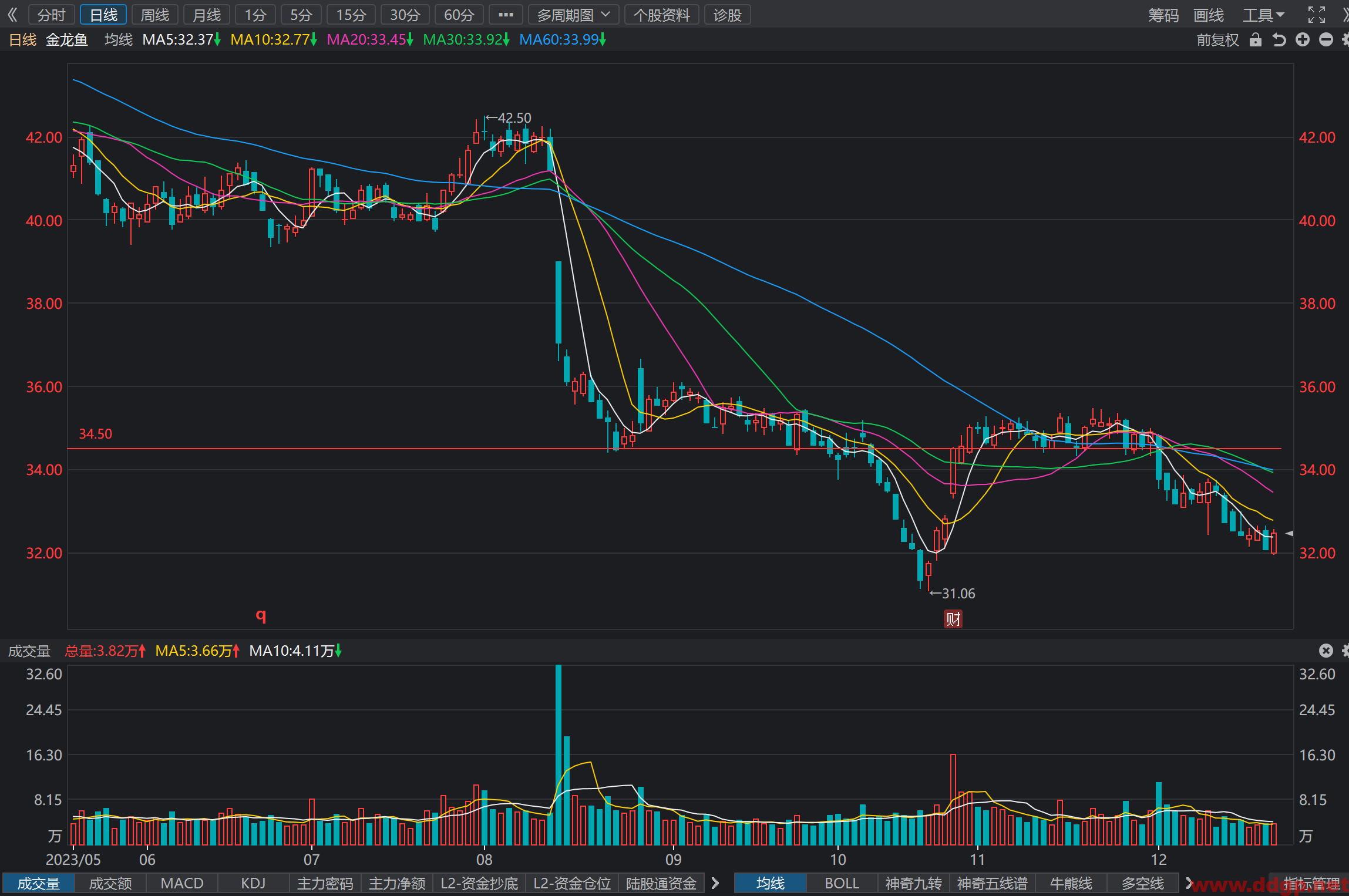Select the 均线 main-chart overlay tab
Screen dimensions: 1349x896
pyautogui.click(x=771, y=883)
